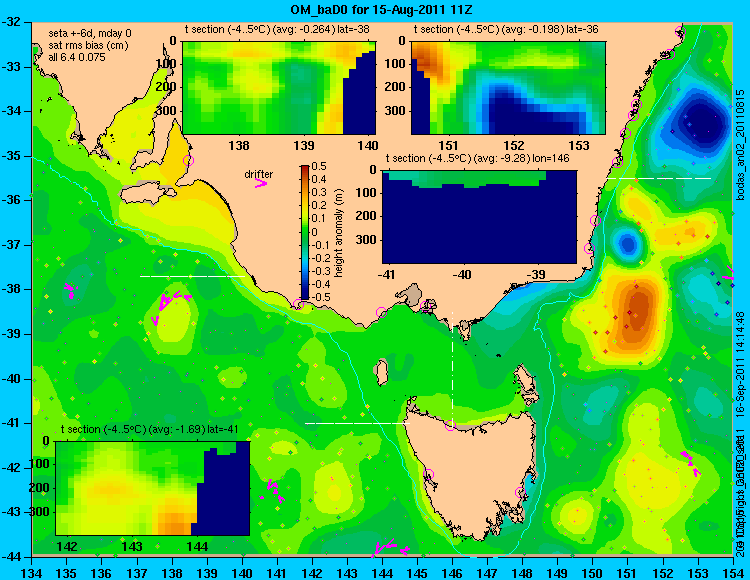Click the vertical 'bodas_an02_20110815' label
Screen dimensions: 750x580
(740, 145)
